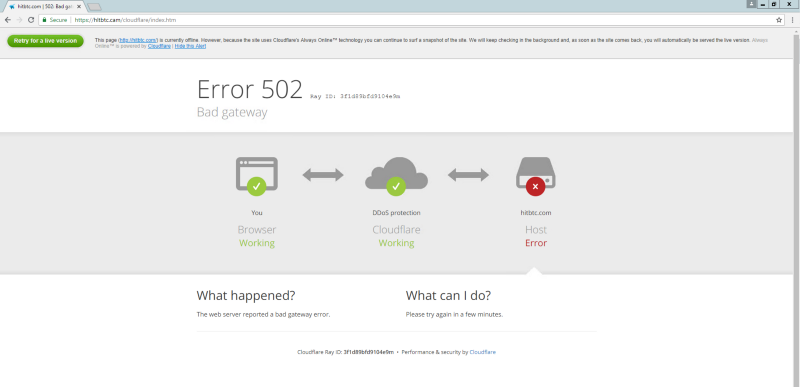
Task: Close the hitbtc.com 502 tab
Action: [79, 7]
